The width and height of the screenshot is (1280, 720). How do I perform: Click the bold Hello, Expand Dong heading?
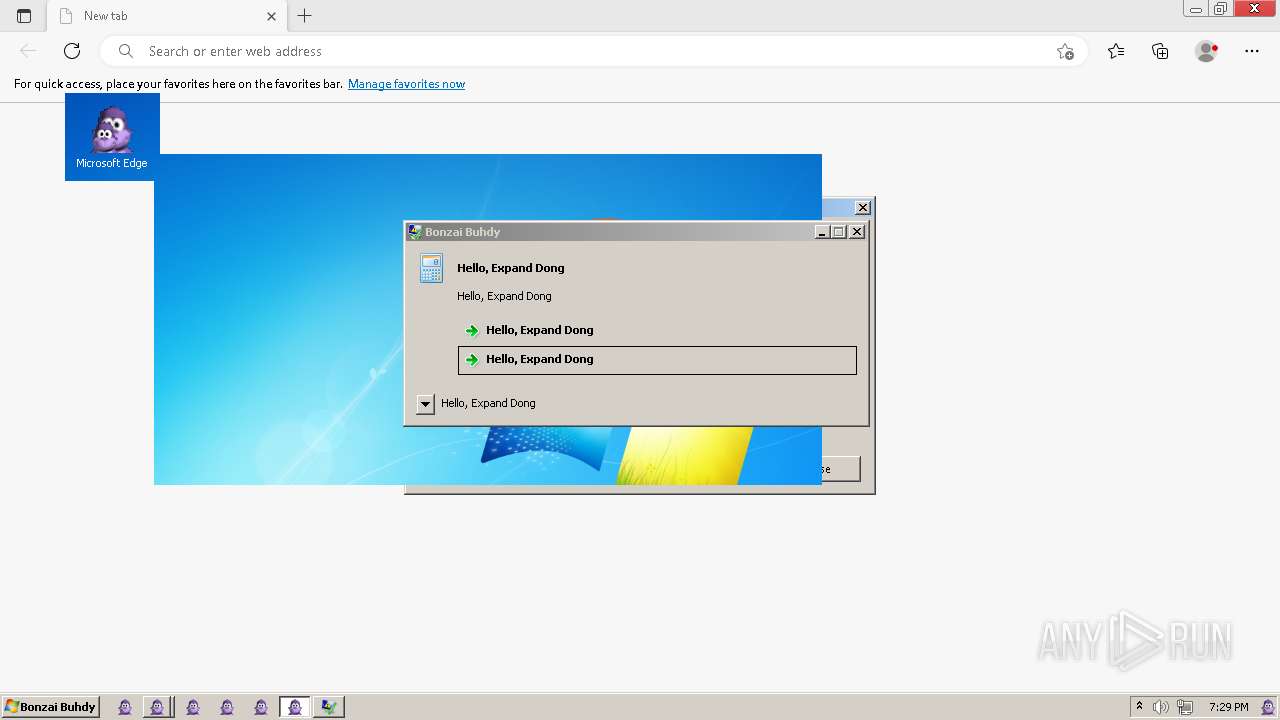click(510, 268)
